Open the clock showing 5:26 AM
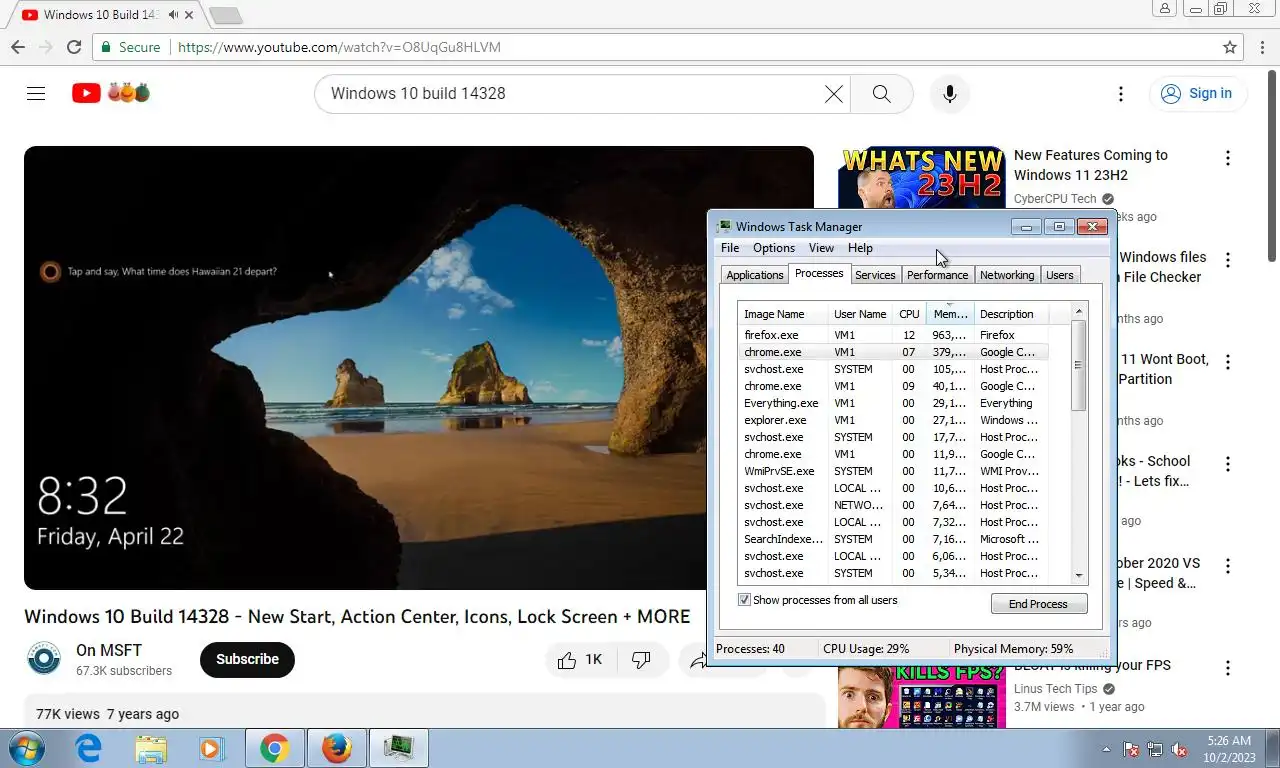The width and height of the screenshot is (1280, 768). [1229, 749]
